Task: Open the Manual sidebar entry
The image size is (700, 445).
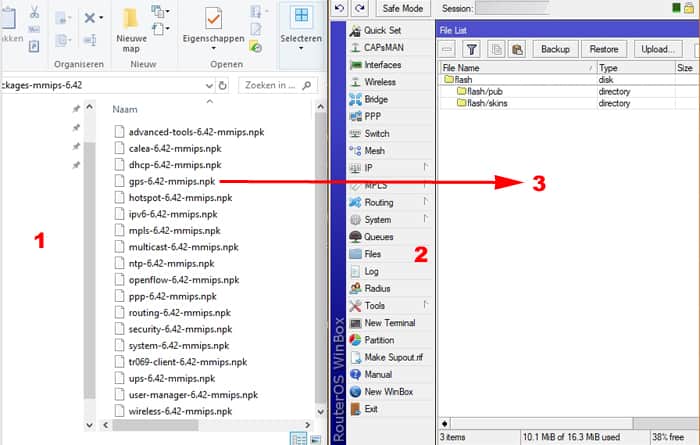Action: (378, 374)
